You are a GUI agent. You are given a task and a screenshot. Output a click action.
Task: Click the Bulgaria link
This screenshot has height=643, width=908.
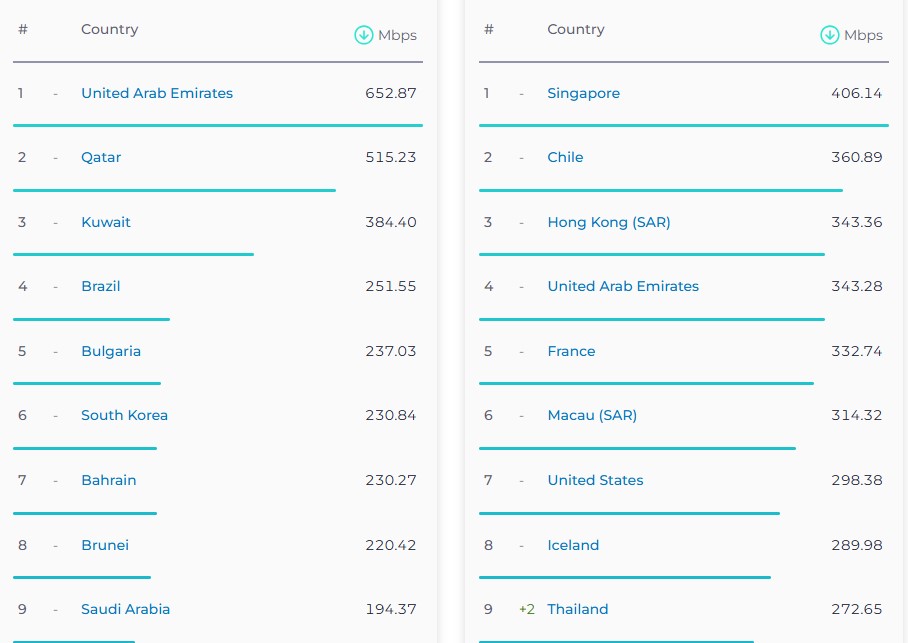(x=111, y=351)
